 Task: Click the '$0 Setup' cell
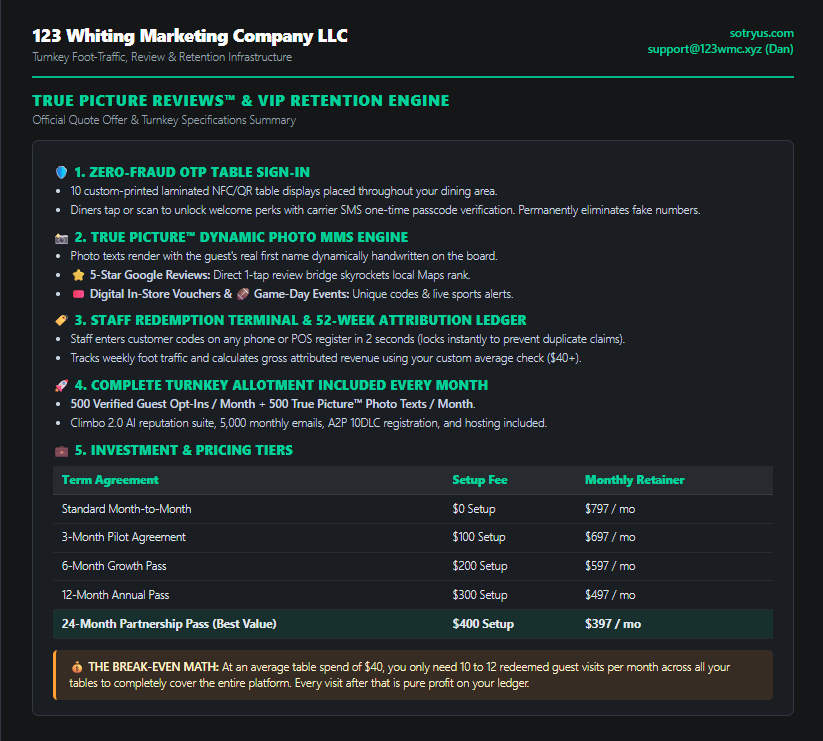474,509
